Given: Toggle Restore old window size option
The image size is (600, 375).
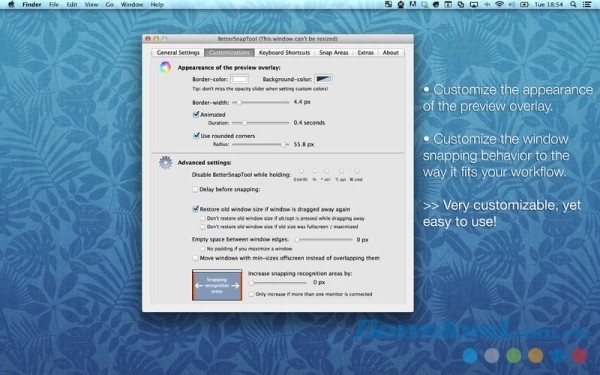Looking at the screenshot, I should tap(196, 209).
